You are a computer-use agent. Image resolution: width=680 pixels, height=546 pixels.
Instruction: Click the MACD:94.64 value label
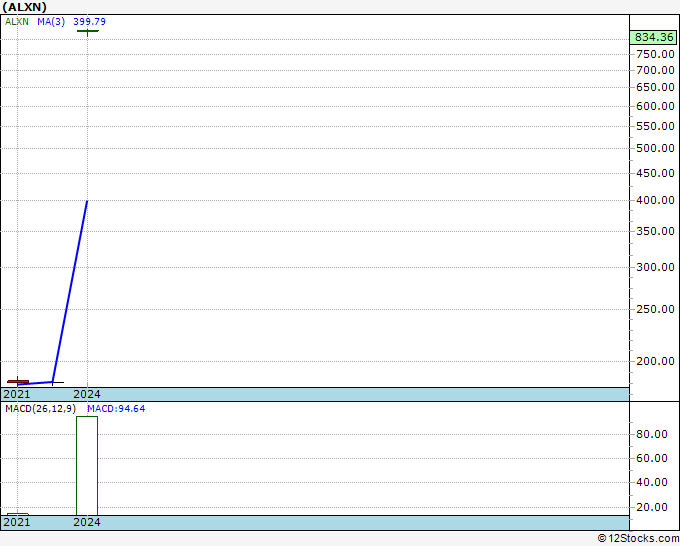pos(116,409)
